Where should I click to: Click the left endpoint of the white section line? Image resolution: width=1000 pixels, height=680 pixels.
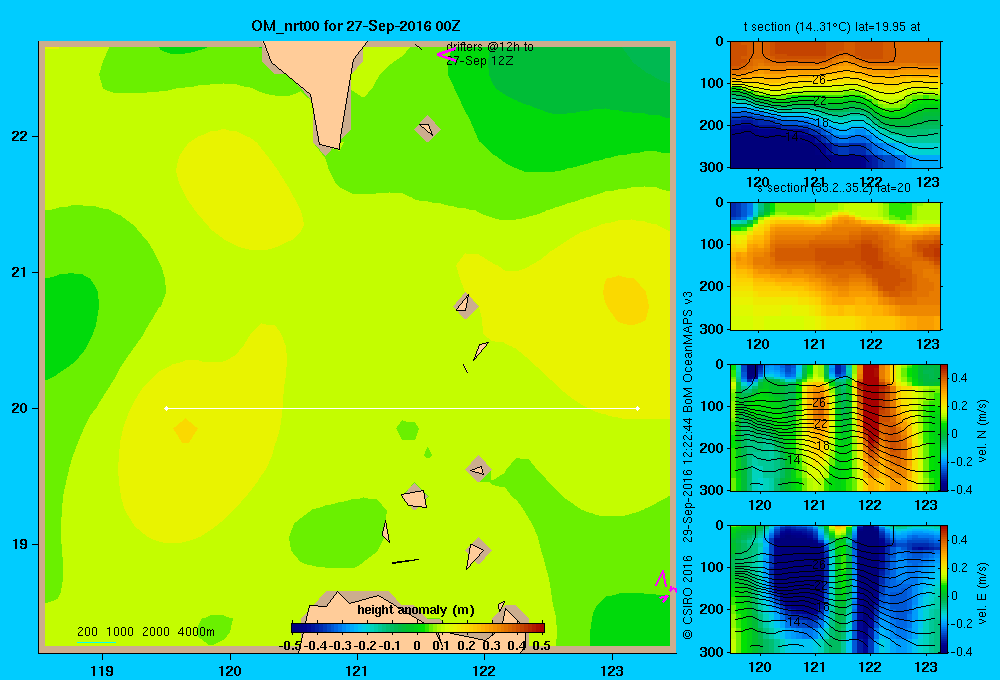[166, 408]
